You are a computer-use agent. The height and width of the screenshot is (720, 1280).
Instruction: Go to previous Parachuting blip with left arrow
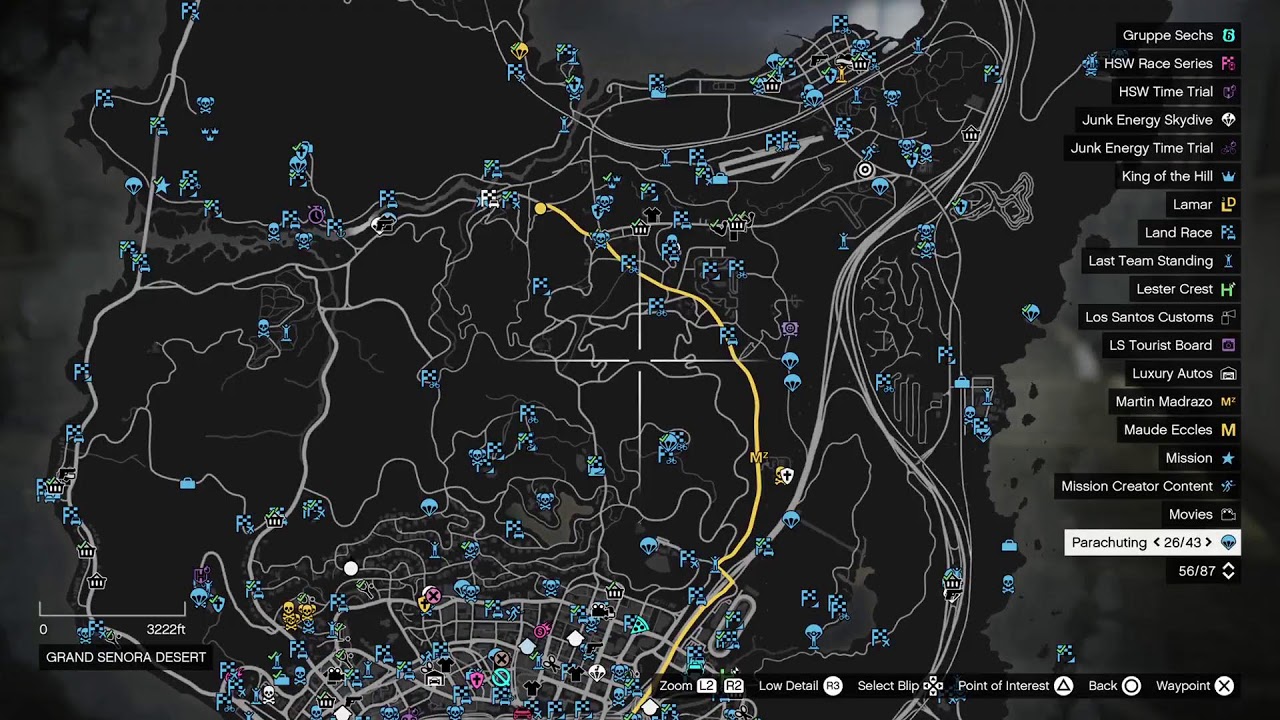click(1156, 542)
